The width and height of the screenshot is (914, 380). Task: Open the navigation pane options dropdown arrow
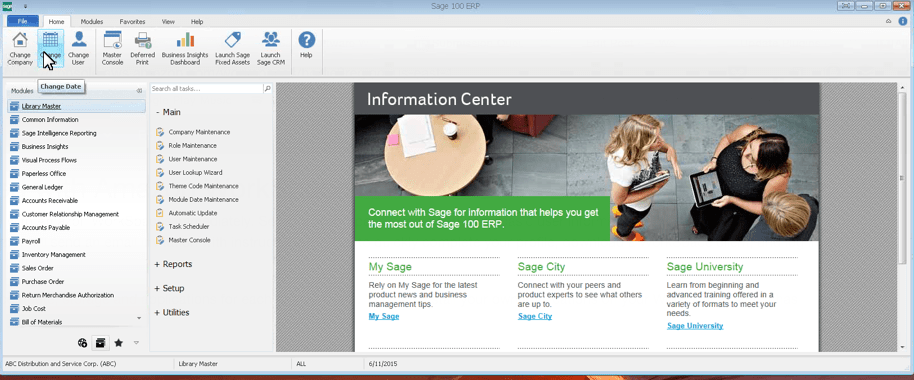[x=136, y=343]
